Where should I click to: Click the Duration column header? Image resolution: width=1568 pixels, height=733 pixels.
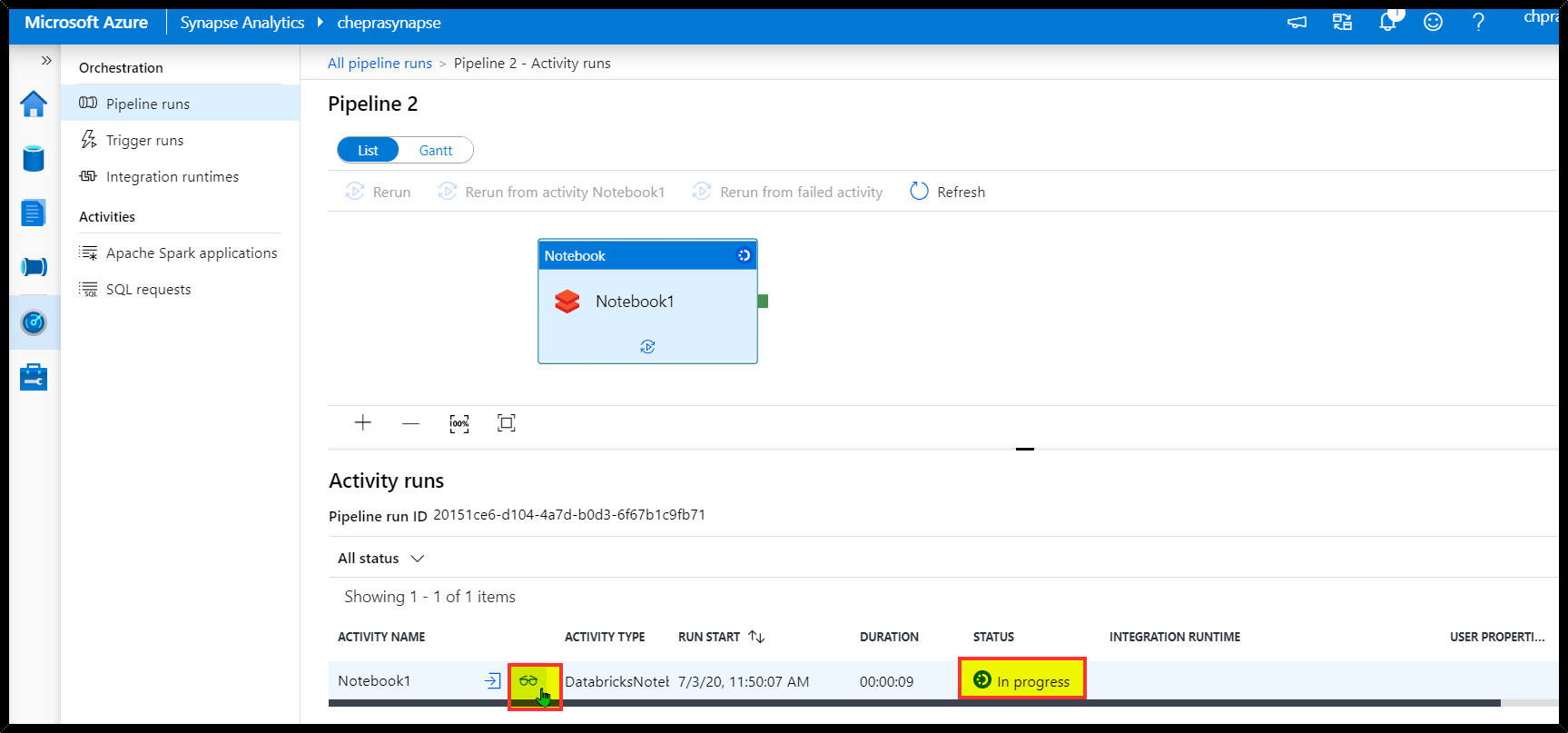(889, 637)
